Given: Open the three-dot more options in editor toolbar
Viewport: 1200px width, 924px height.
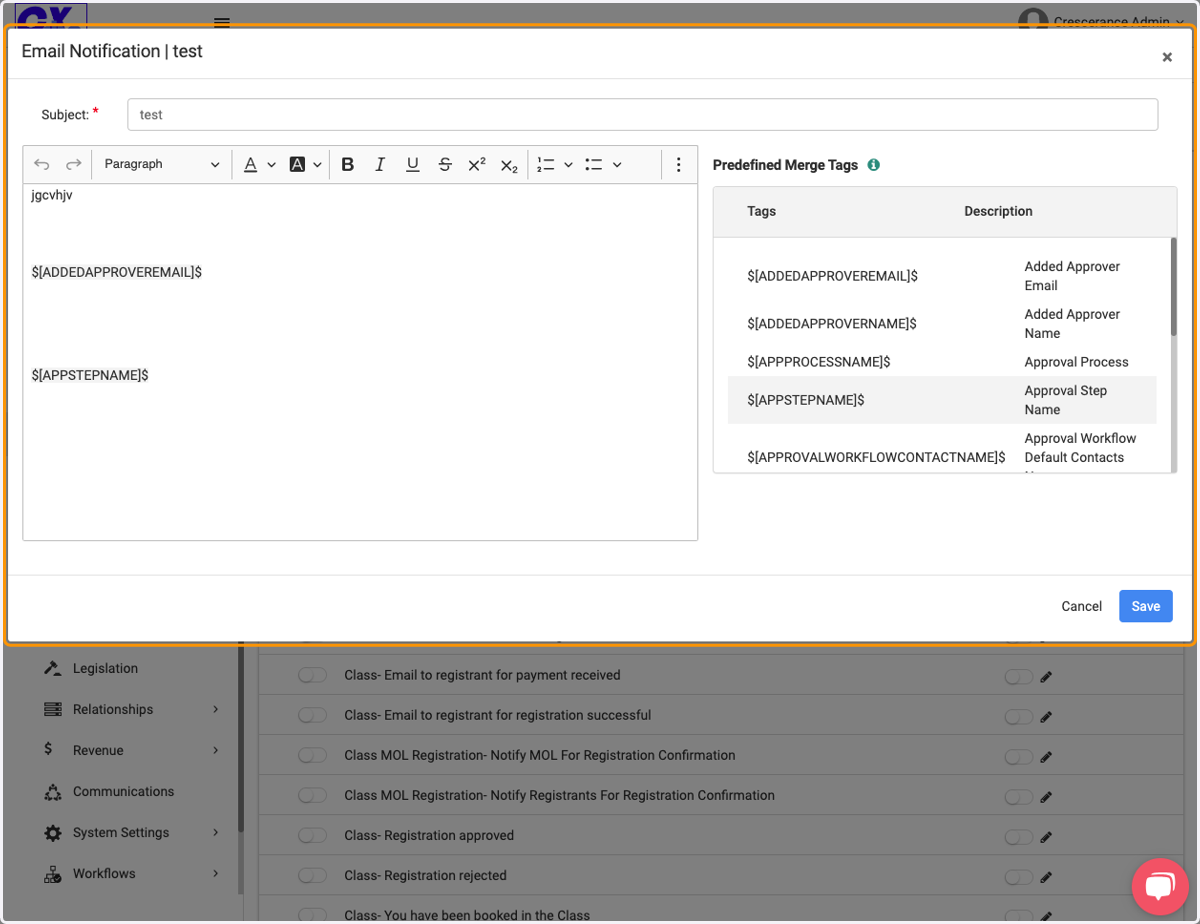Looking at the screenshot, I should click(678, 164).
